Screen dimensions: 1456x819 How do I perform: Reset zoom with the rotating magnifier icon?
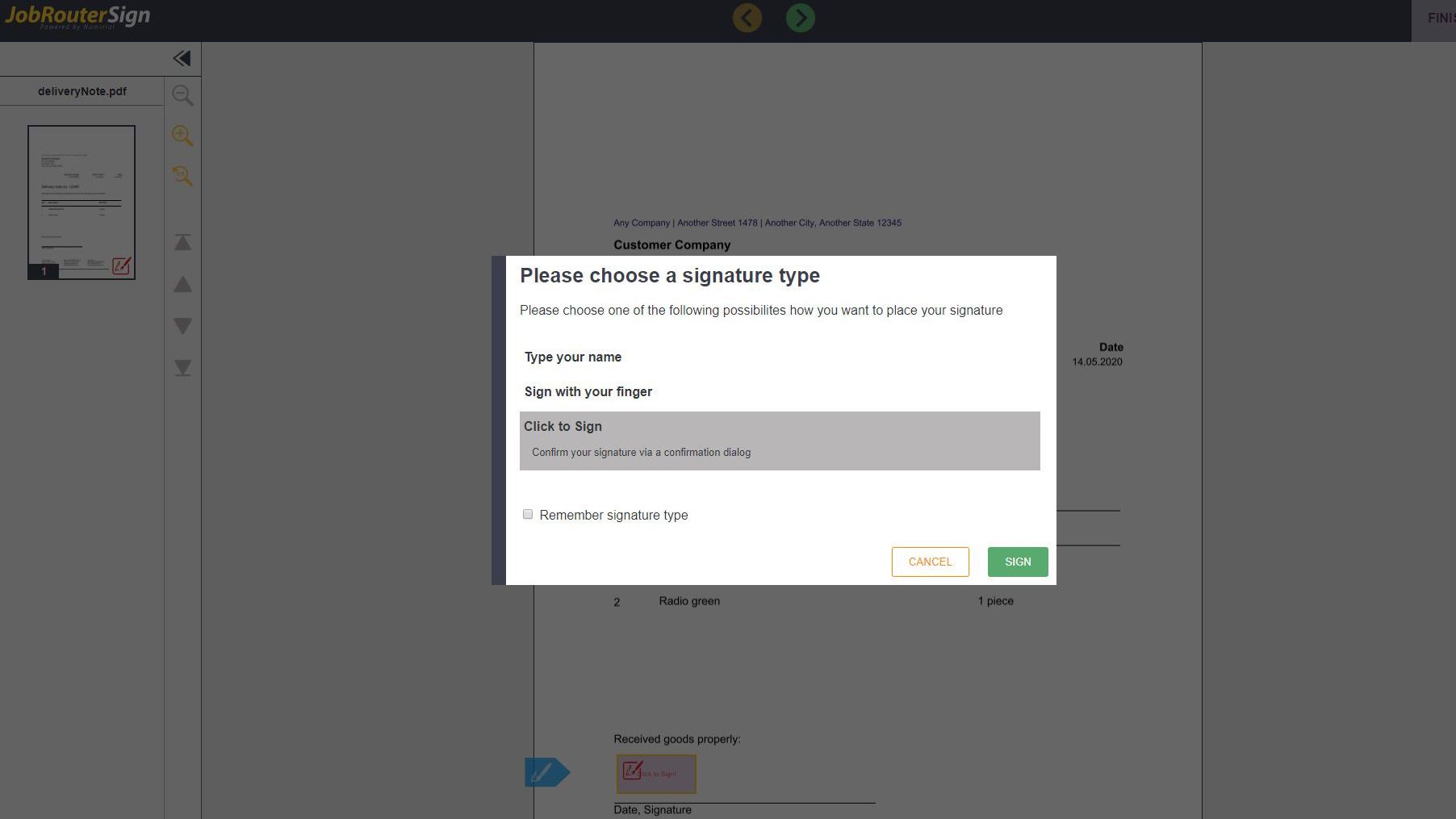pos(182,176)
